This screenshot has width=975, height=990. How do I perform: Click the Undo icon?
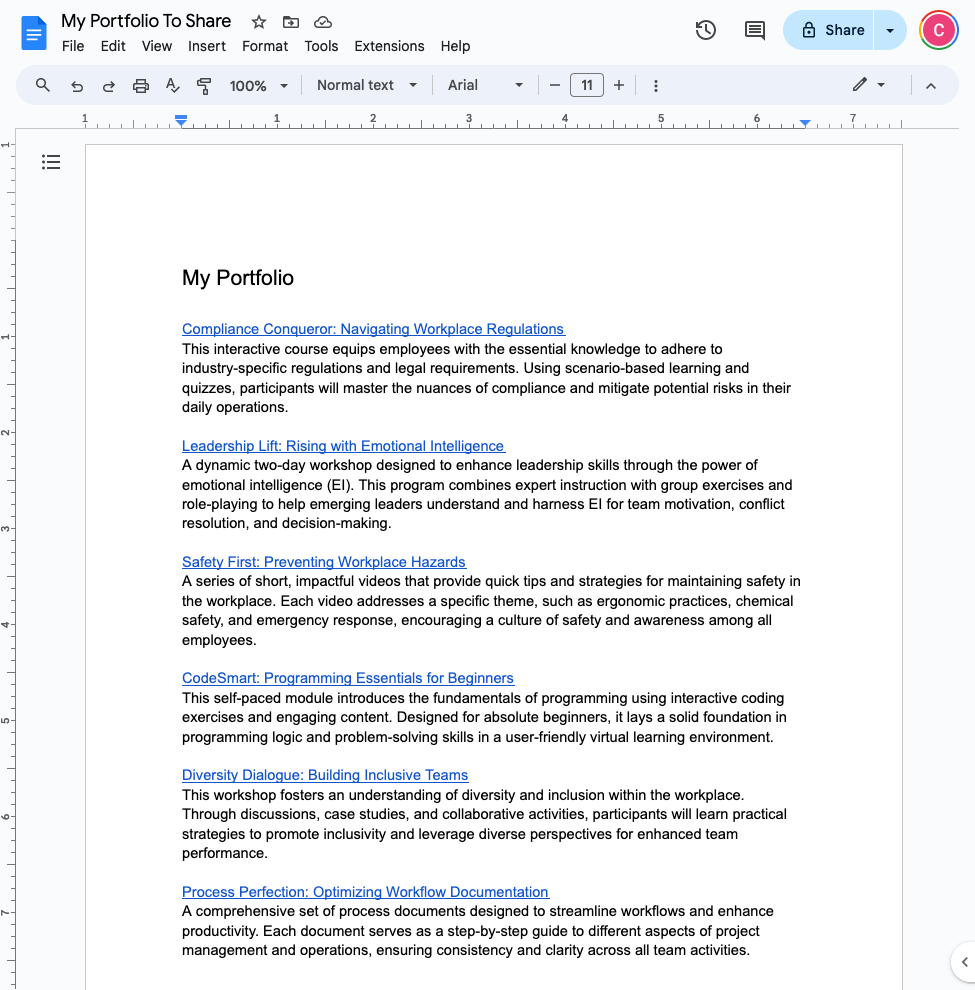(x=76, y=85)
